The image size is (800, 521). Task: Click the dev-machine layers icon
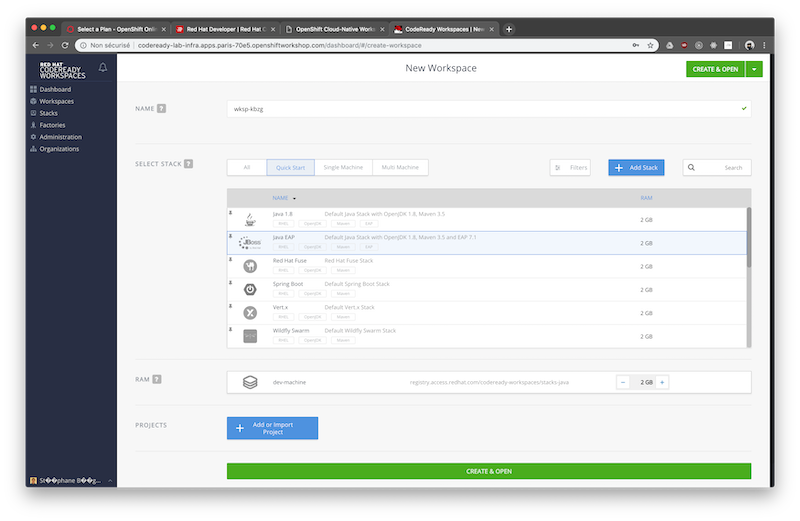(x=250, y=382)
